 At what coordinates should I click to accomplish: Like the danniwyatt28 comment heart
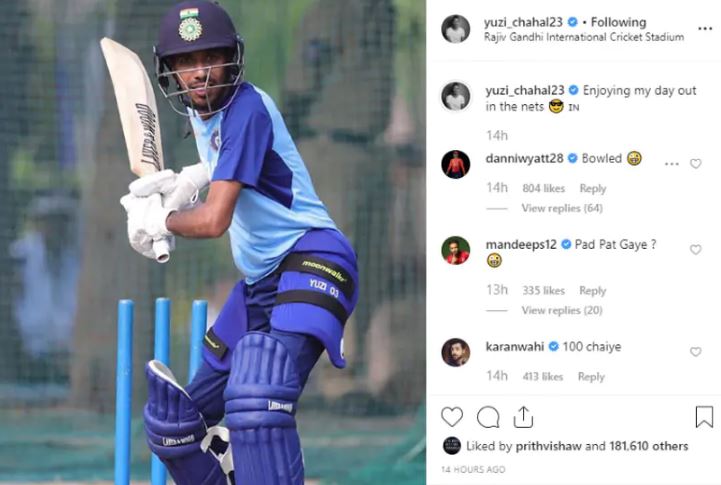696,164
